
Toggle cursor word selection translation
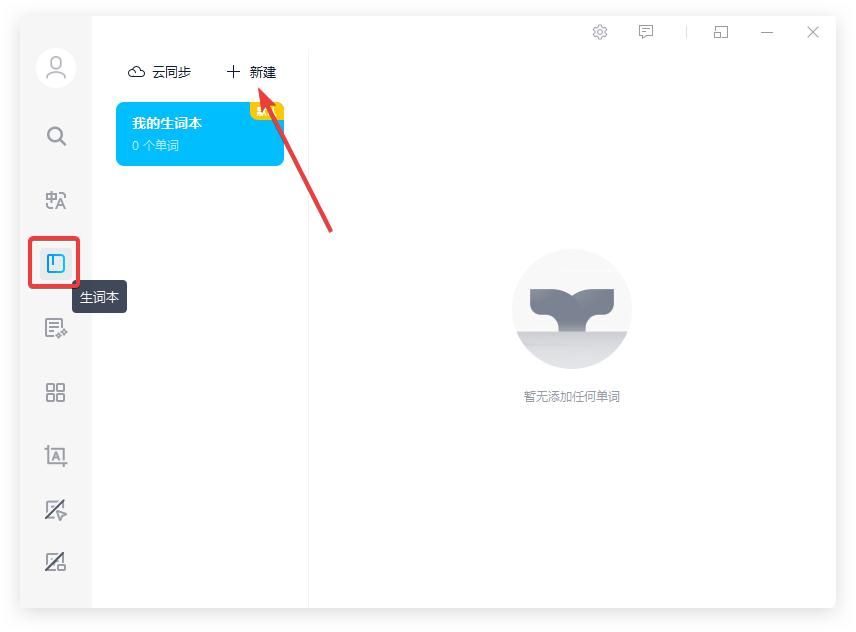coord(56,510)
